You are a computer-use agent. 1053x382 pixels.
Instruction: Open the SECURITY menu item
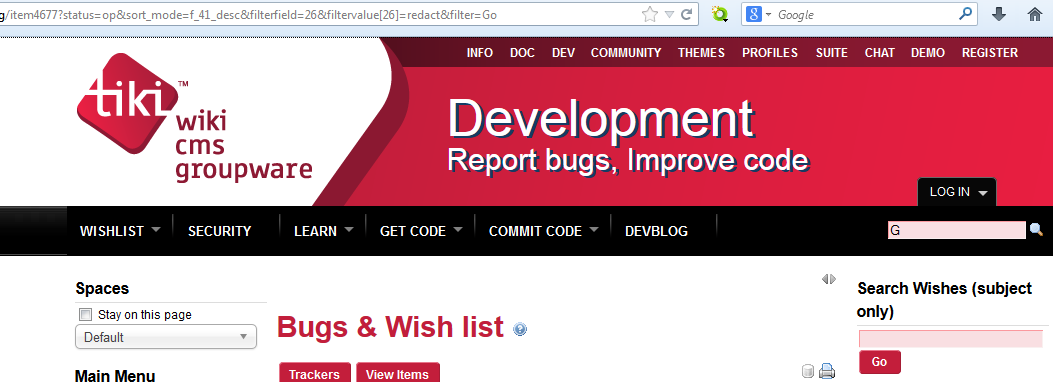coord(220,231)
